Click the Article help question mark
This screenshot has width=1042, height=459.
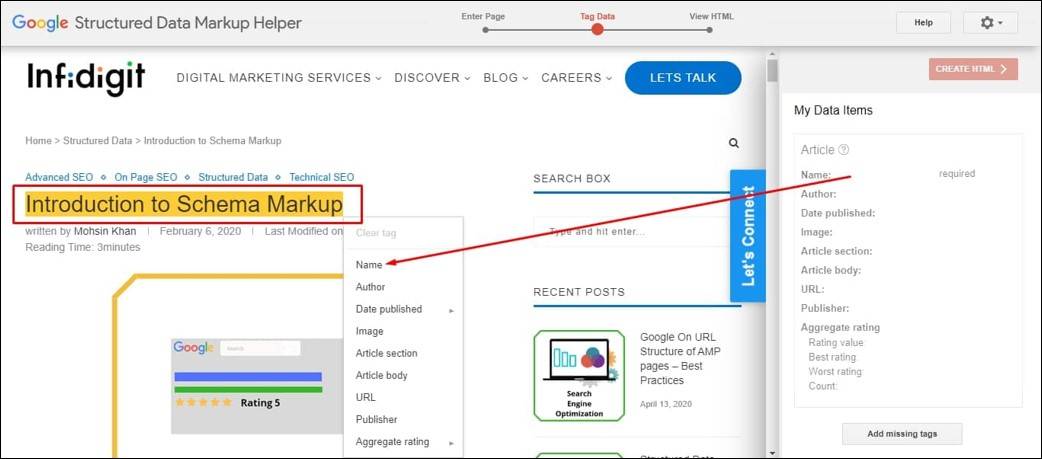coord(844,150)
